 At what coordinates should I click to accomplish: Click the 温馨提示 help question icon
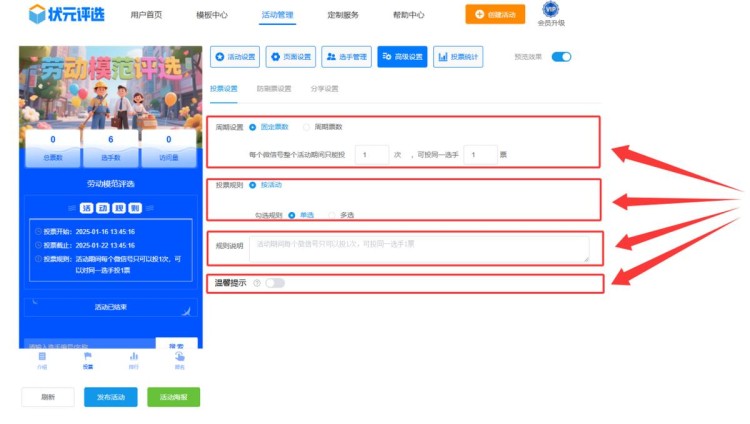tap(257, 283)
